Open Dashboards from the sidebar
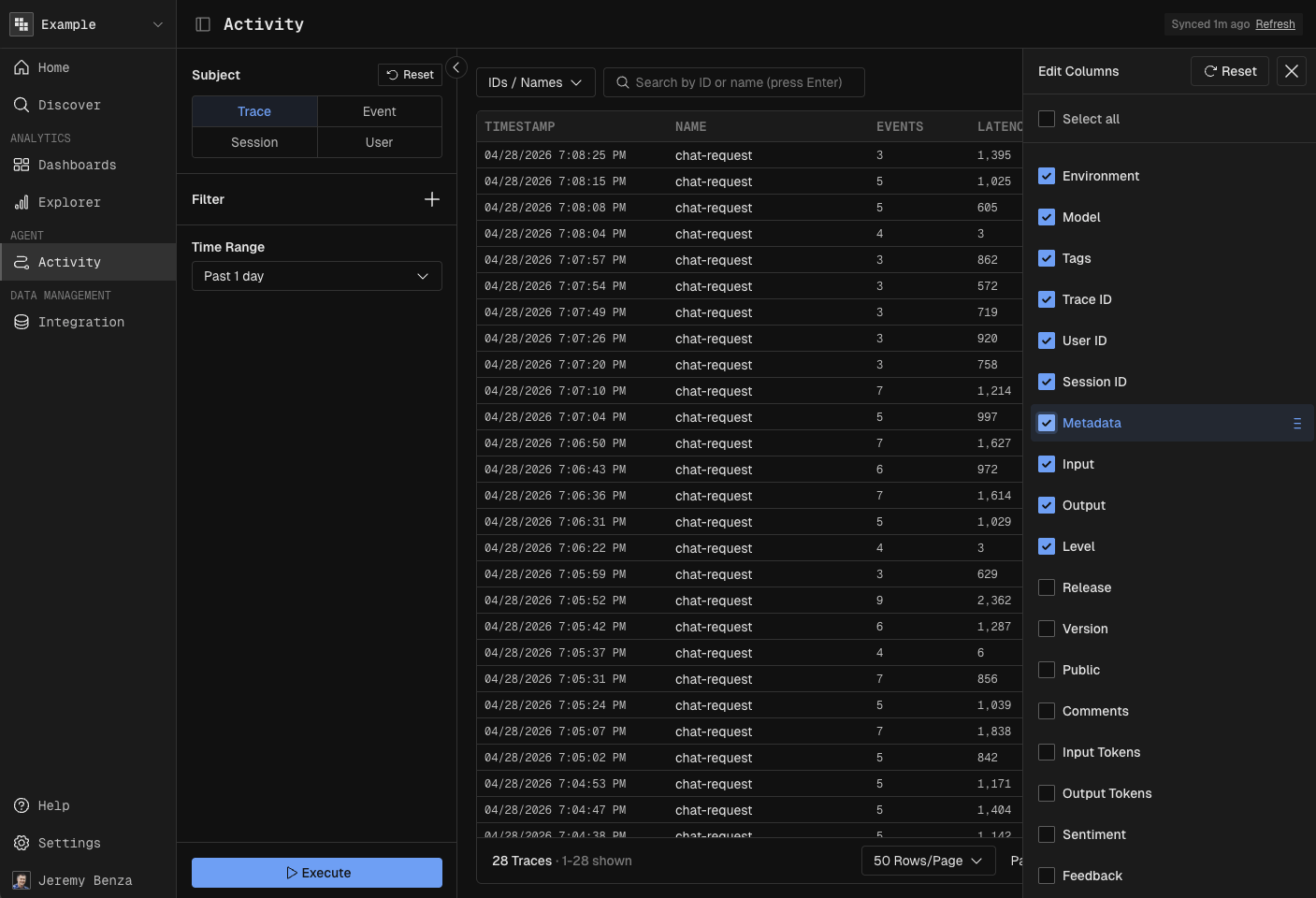 tap(77, 166)
